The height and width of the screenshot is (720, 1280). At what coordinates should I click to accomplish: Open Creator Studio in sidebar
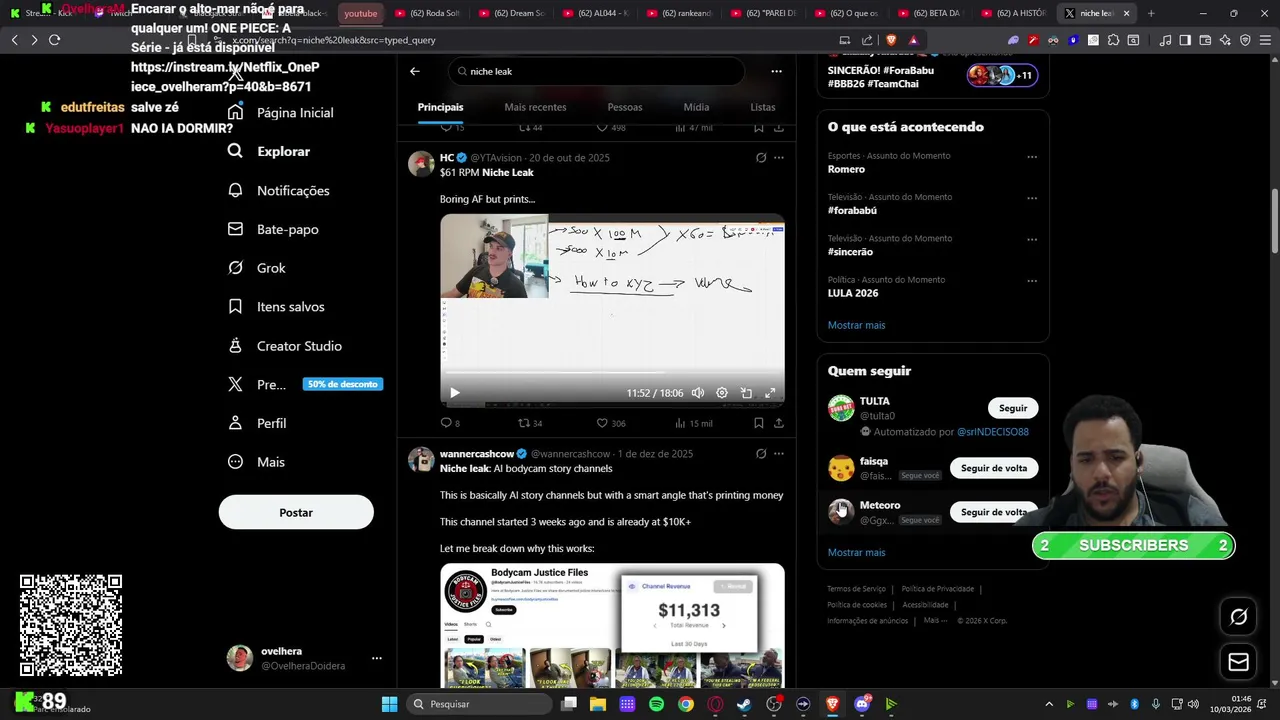click(284, 346)
